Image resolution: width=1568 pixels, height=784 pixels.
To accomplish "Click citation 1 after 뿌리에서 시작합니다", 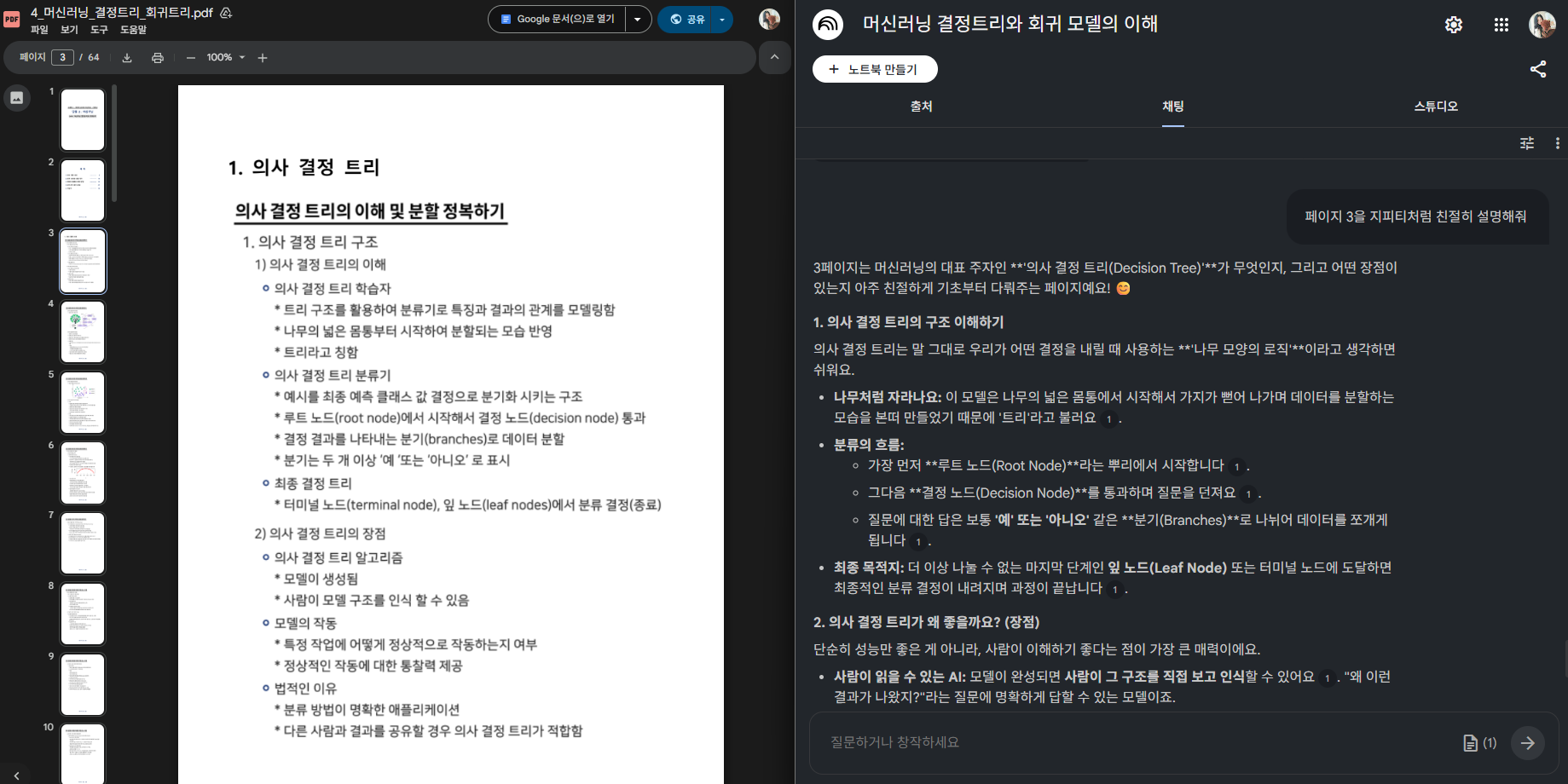I will click(1236, 466).
